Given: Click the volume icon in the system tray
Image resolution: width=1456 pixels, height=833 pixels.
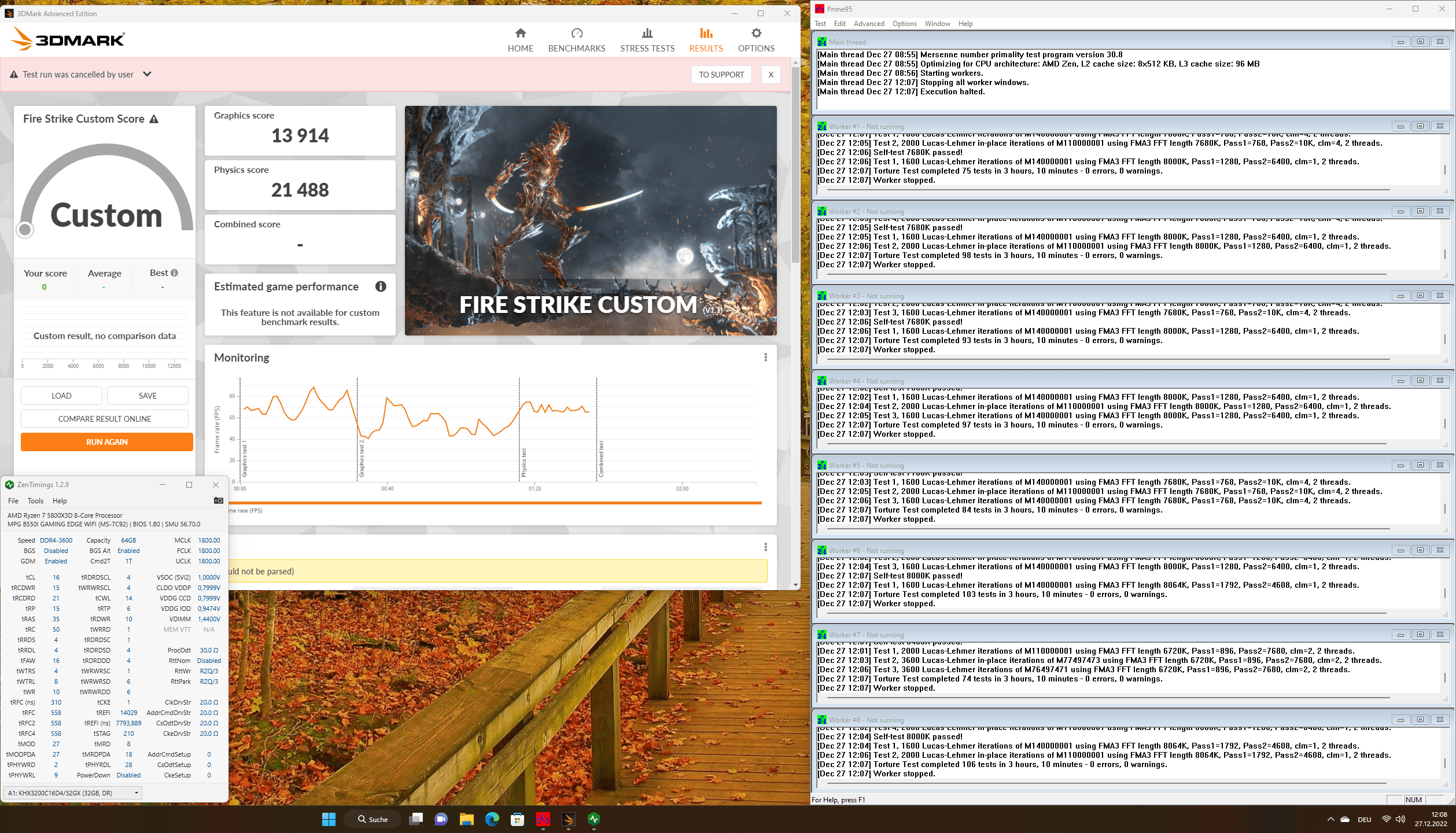Looking at the screenshot, I should [x=1400, y=819].
